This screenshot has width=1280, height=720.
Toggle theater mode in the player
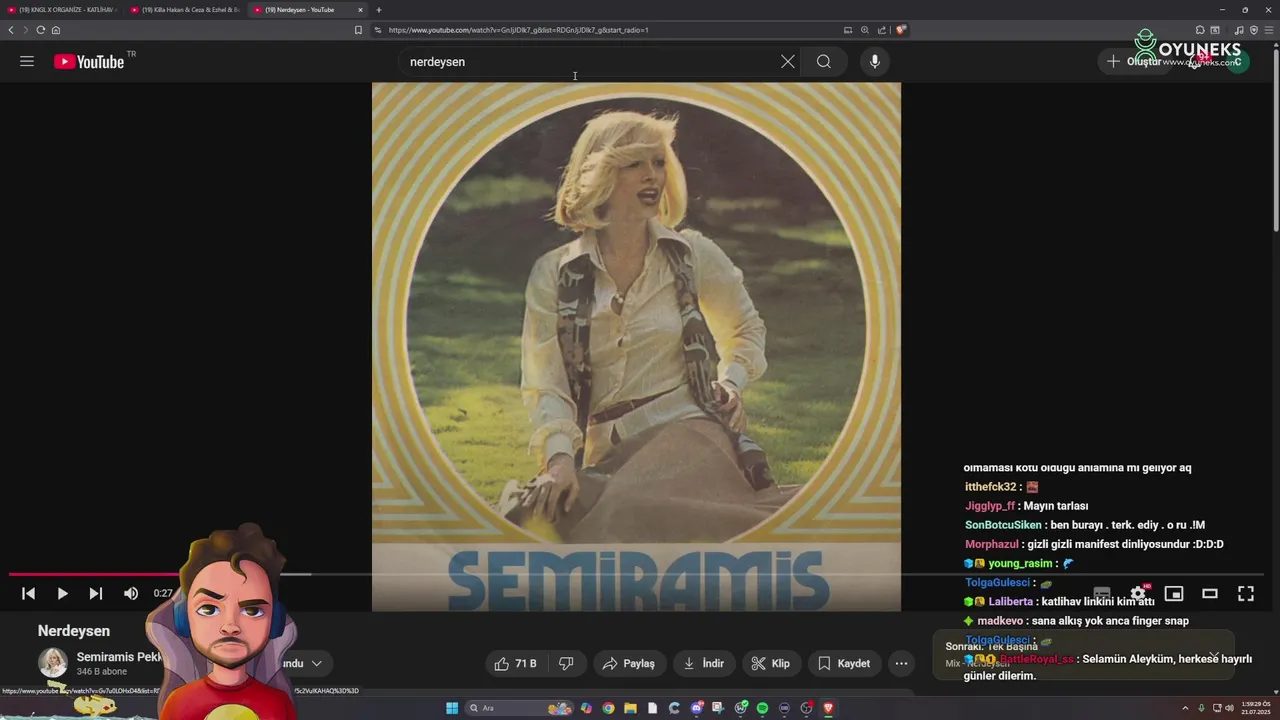pyautogui.click(x=1210, y=593)
